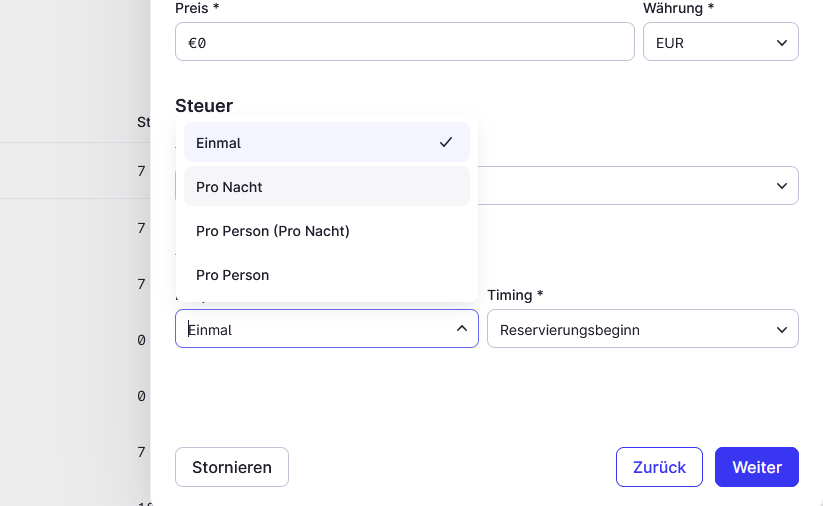Open the Währung dropdown showing EUR
Viewport: 823px width, 506px height.
click(x=721, y=42)
